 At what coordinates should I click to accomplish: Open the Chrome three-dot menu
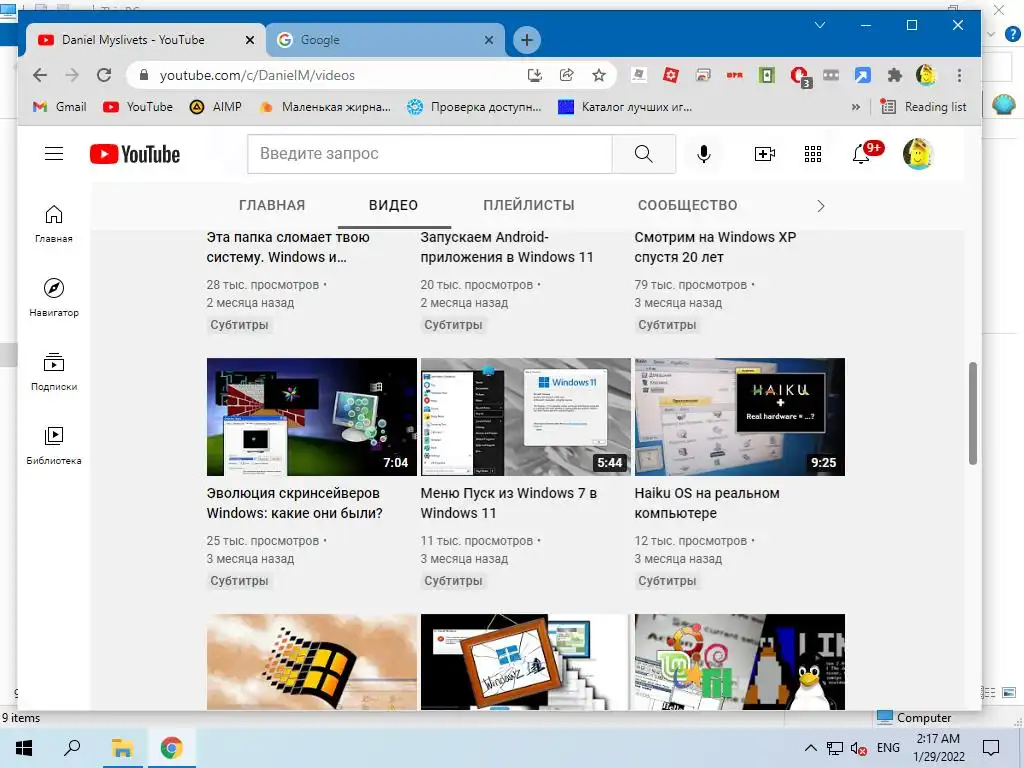click(x=959, y=75)
